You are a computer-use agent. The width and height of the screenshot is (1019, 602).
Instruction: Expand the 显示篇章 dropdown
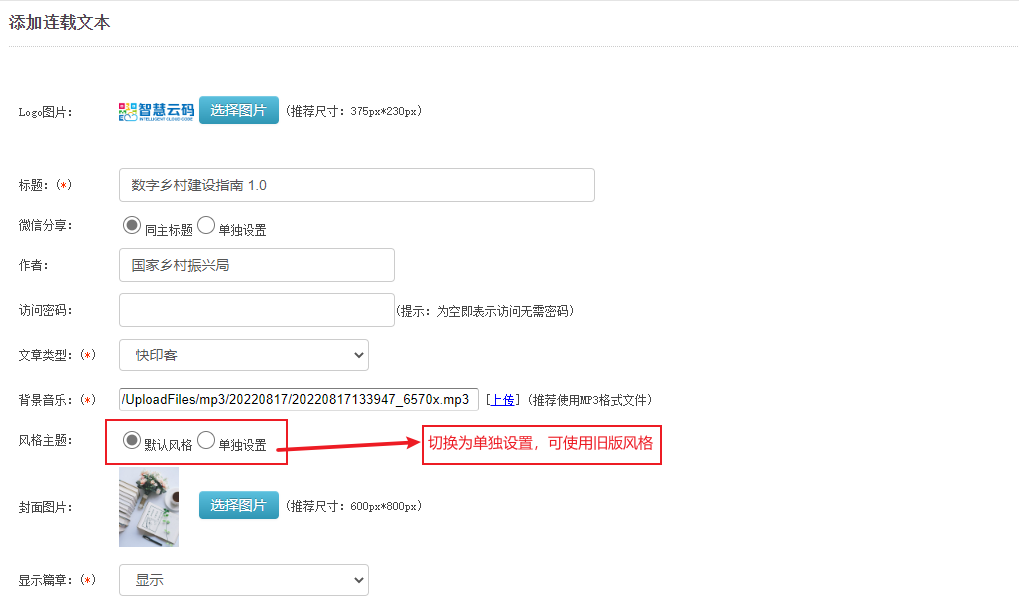click(243, 580)
